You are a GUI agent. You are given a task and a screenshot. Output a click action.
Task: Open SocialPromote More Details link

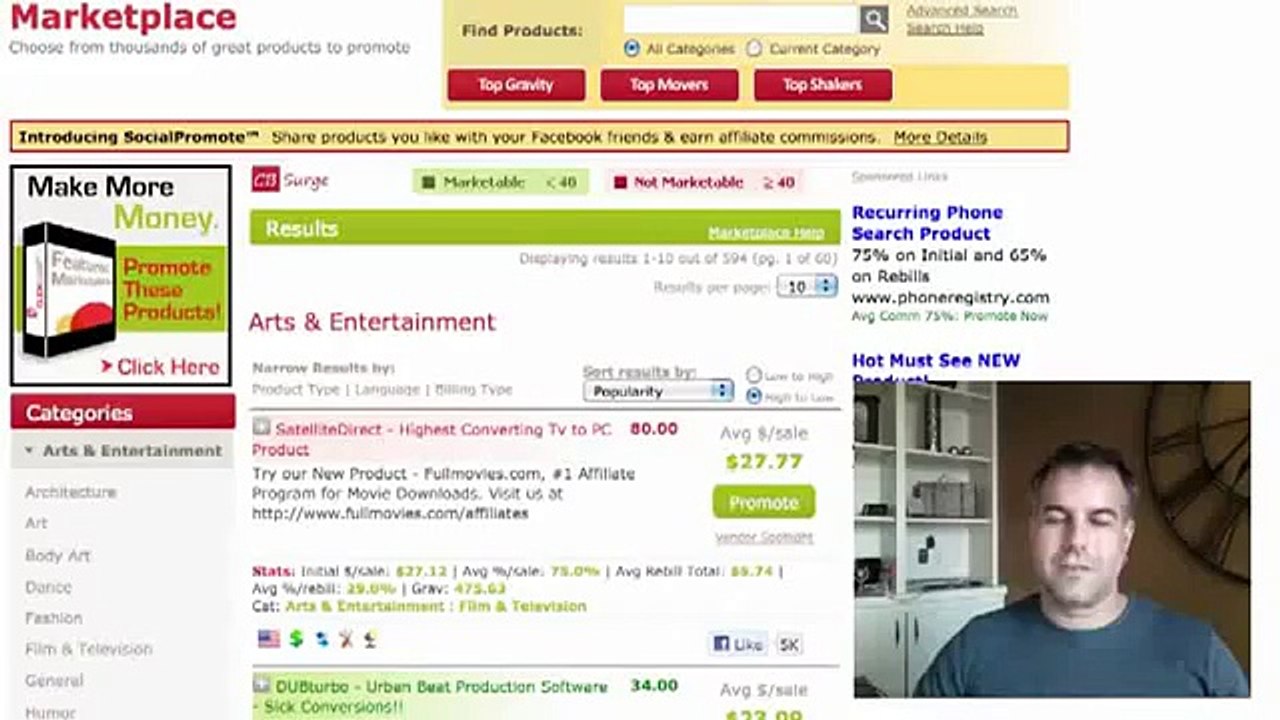[x=940, y=137]
